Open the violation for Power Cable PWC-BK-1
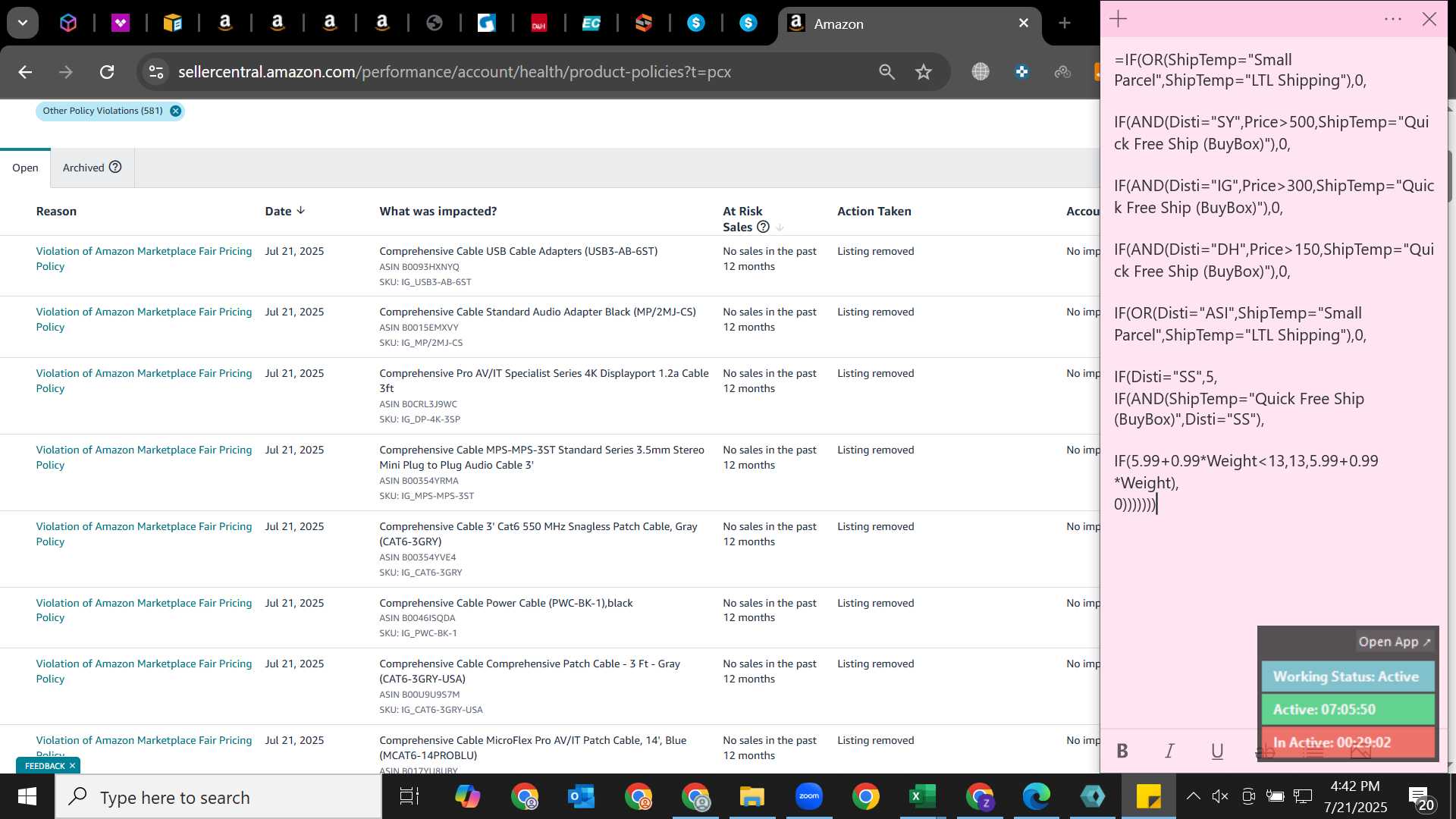1456x819 pixels. [144, 610]
